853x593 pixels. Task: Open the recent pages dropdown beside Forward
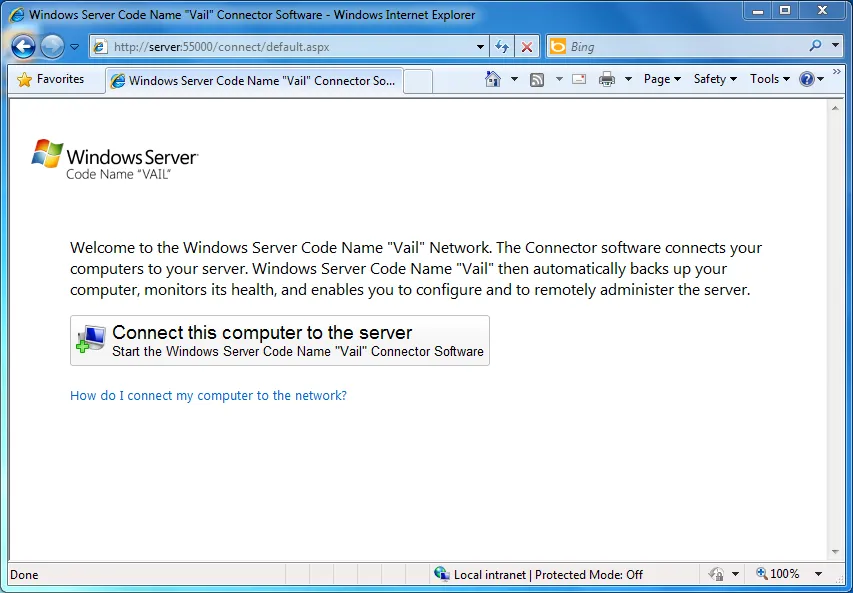75,47
